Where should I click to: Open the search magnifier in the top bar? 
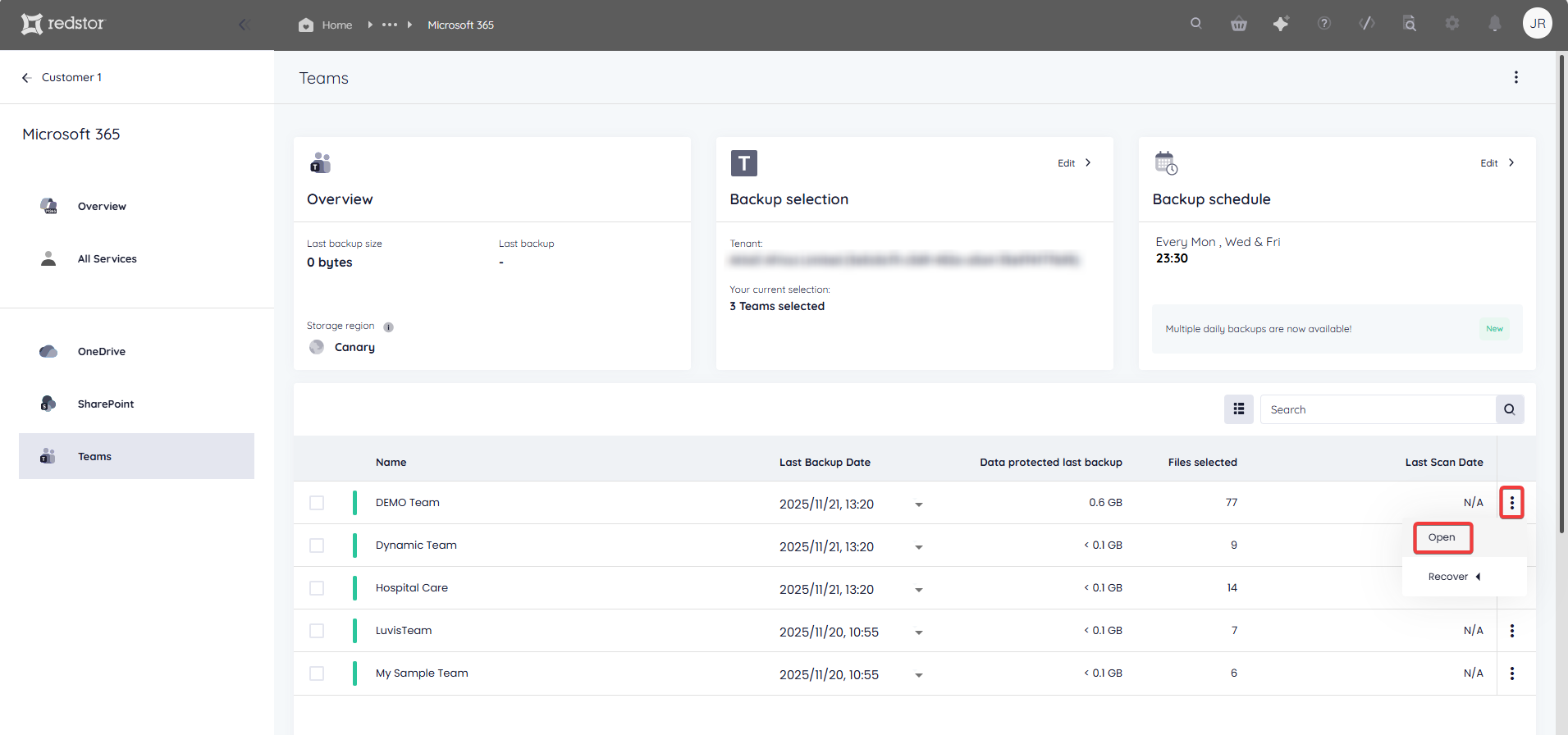(1196, 23)
